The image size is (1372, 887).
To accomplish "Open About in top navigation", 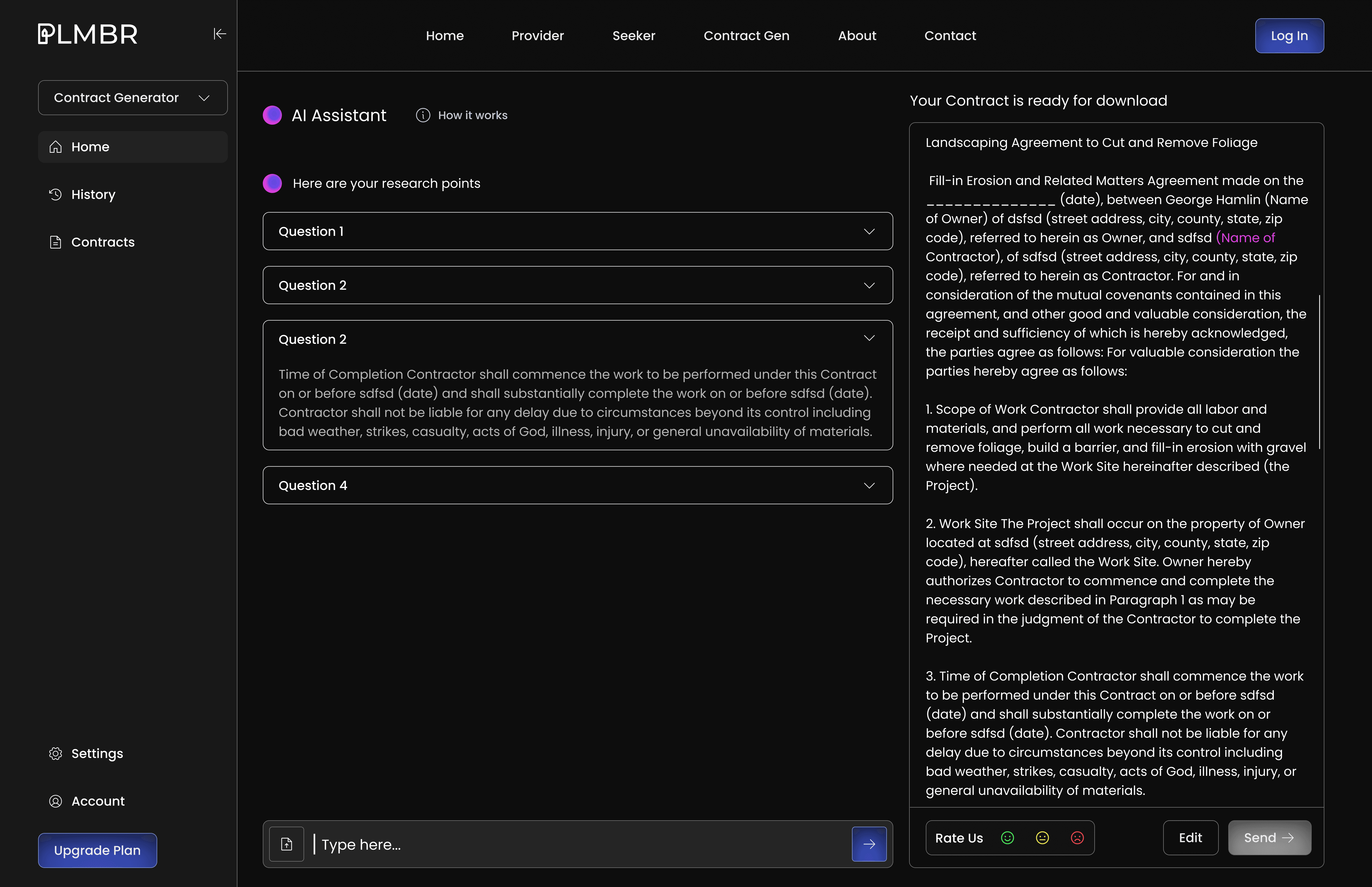I will pos(857,36).
